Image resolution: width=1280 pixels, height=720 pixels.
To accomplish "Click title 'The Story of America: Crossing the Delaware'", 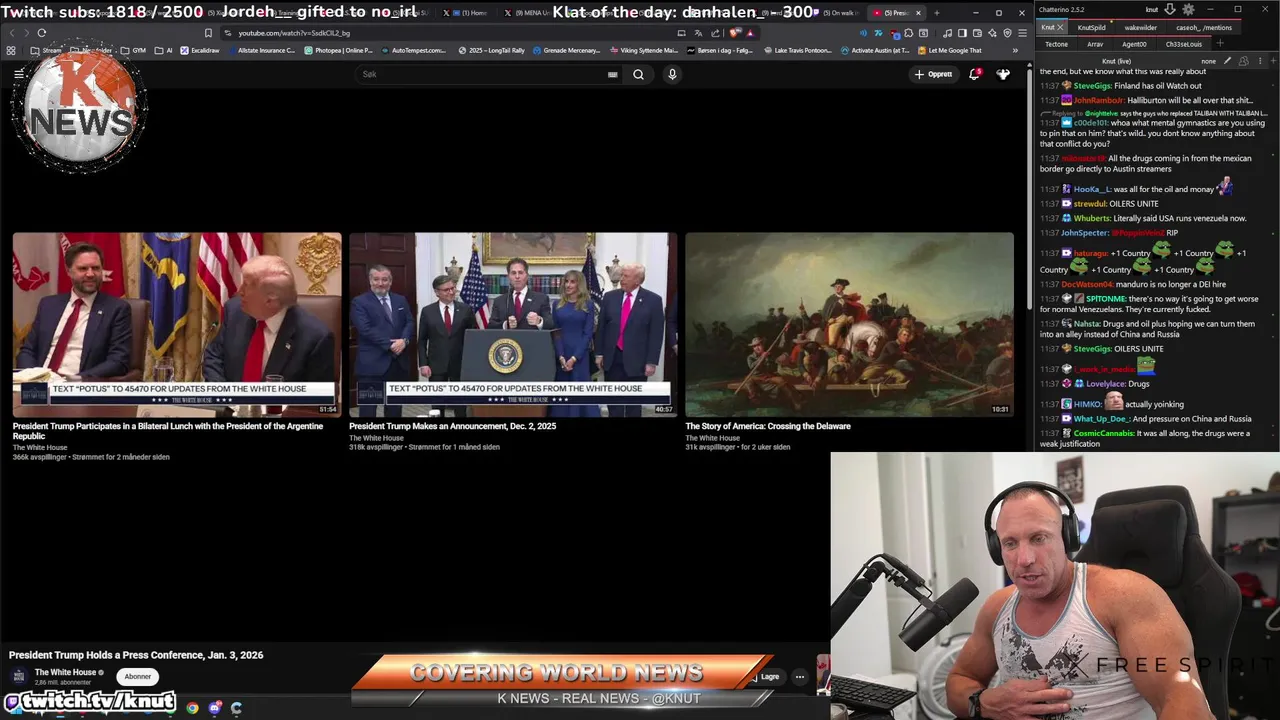I will (x=768, y=426).
